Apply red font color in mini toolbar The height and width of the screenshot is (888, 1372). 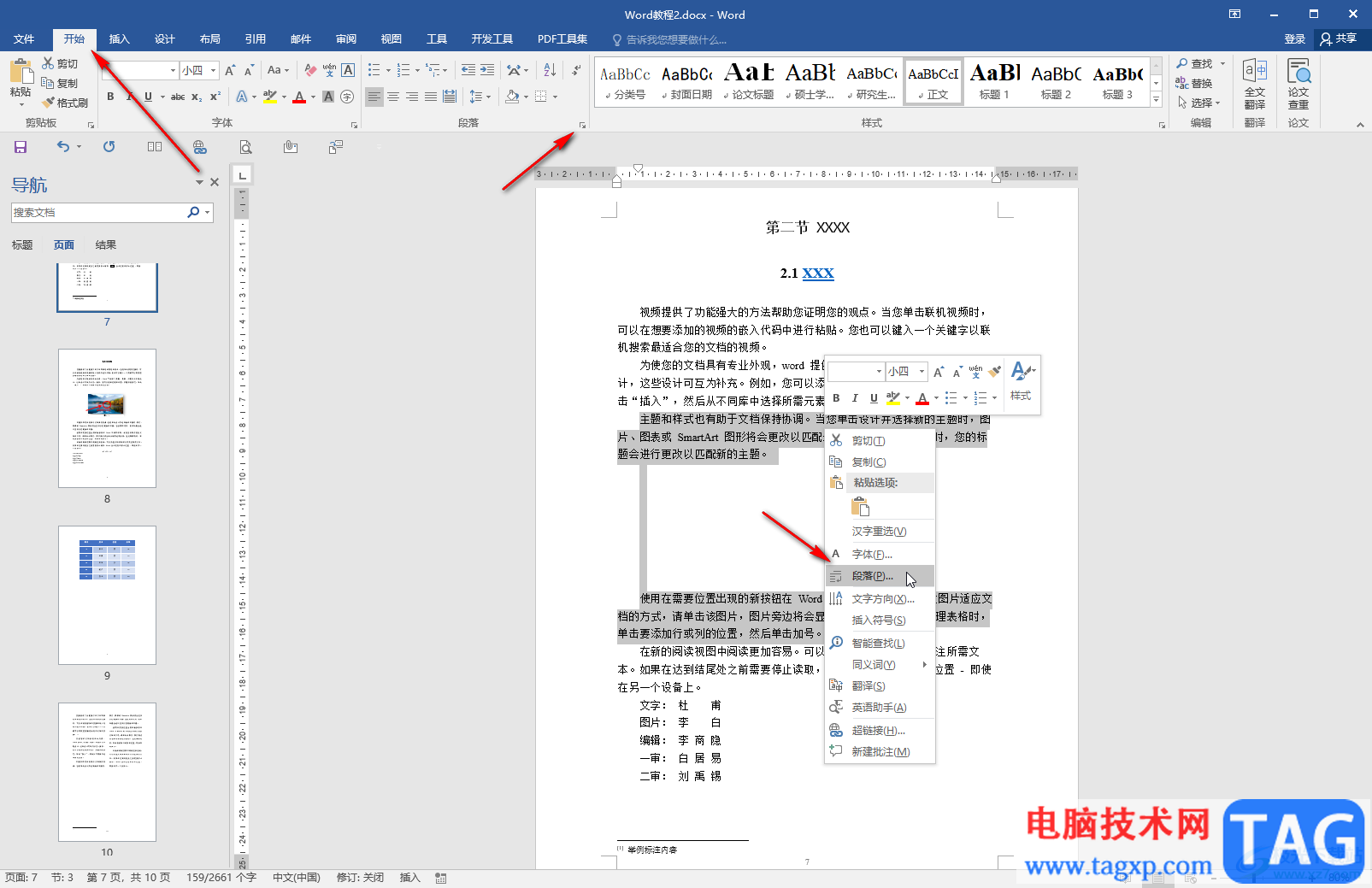click(x=922, y=398)
